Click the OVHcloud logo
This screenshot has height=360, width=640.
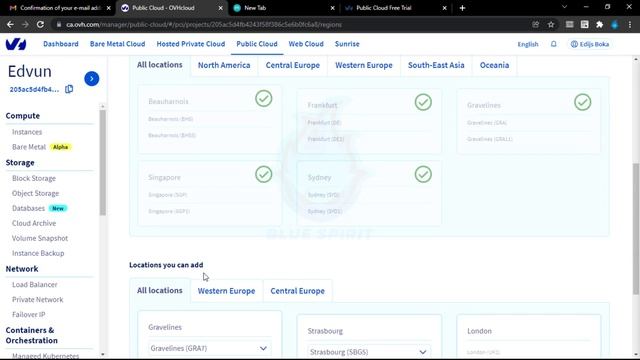[x=16, y=44]
